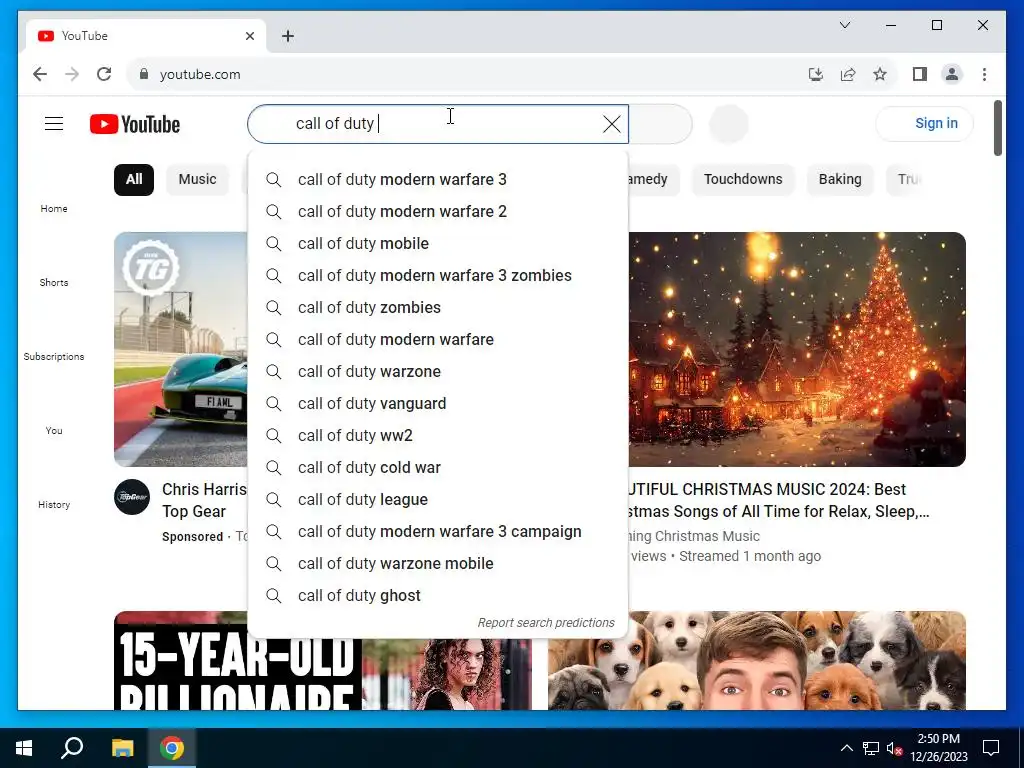Open the YouTube hamburger guide menu

click(54, 123)
